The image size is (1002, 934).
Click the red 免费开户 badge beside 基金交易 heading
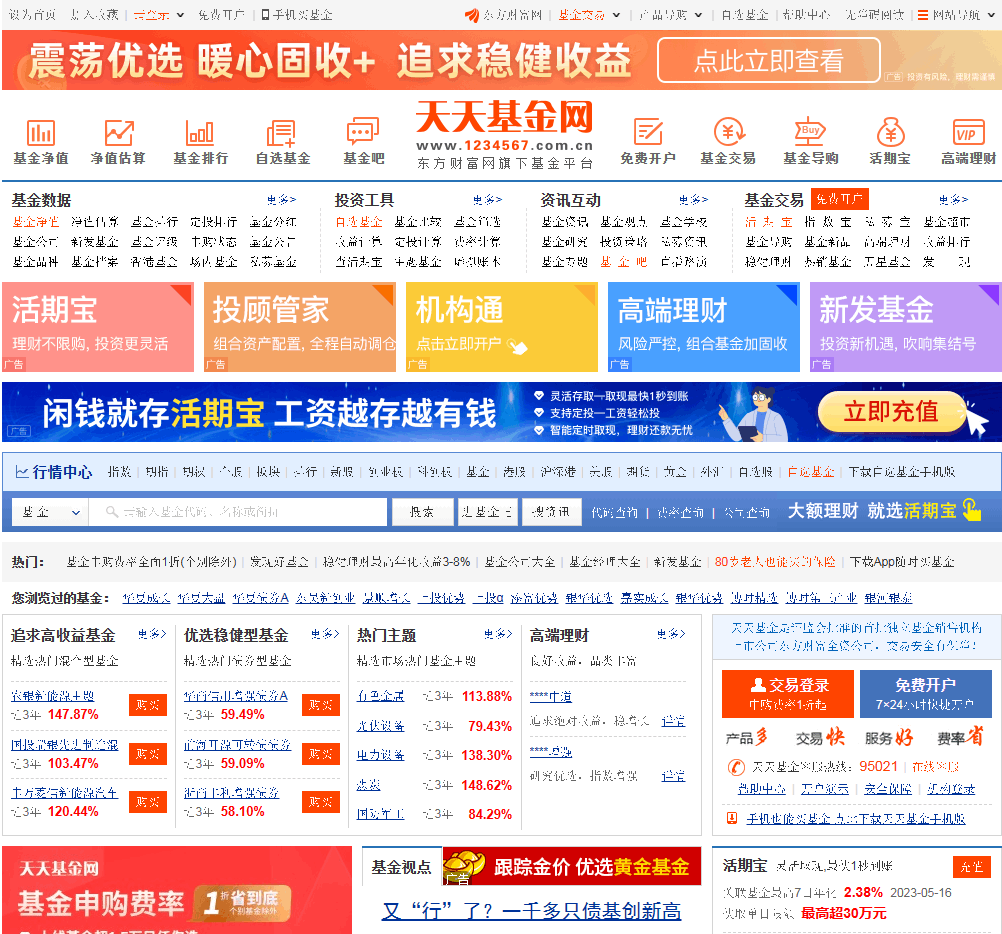[840, 199]
